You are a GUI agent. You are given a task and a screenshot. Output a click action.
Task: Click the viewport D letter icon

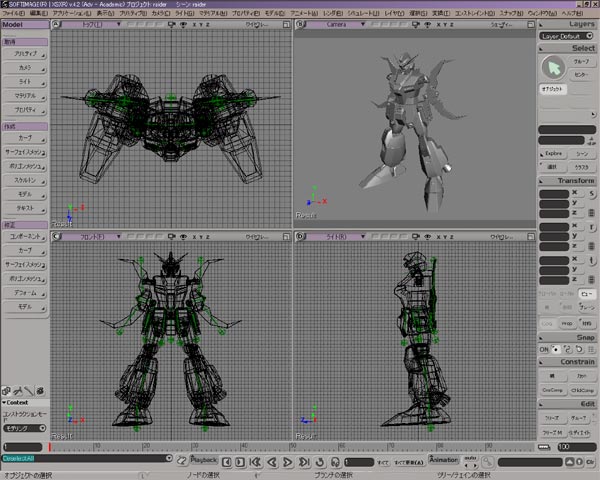[300, 237]
